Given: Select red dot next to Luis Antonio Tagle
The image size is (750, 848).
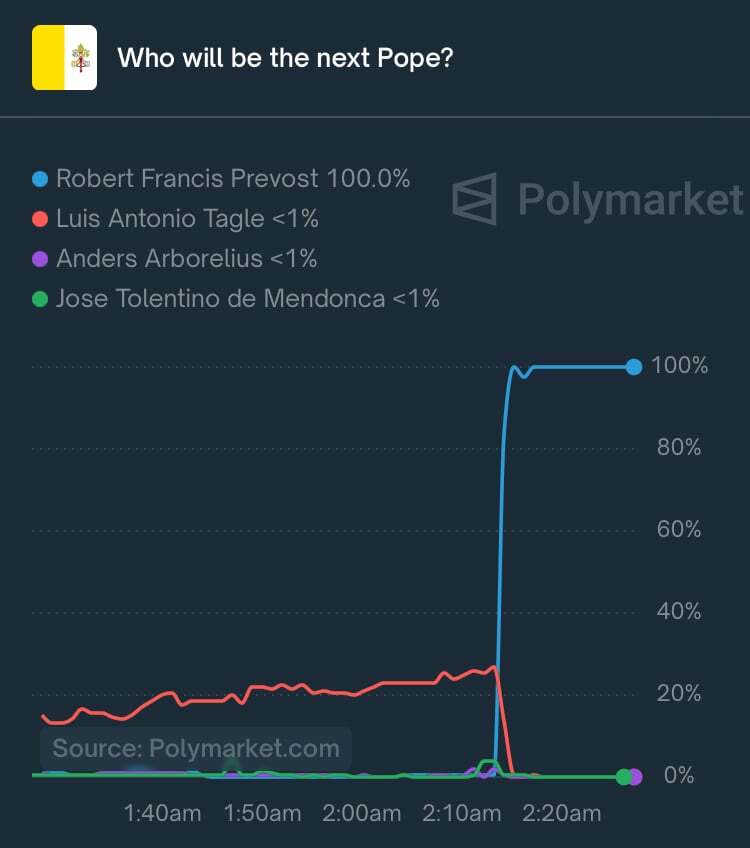Looking at the screenshot, I should tap(40, 219).
